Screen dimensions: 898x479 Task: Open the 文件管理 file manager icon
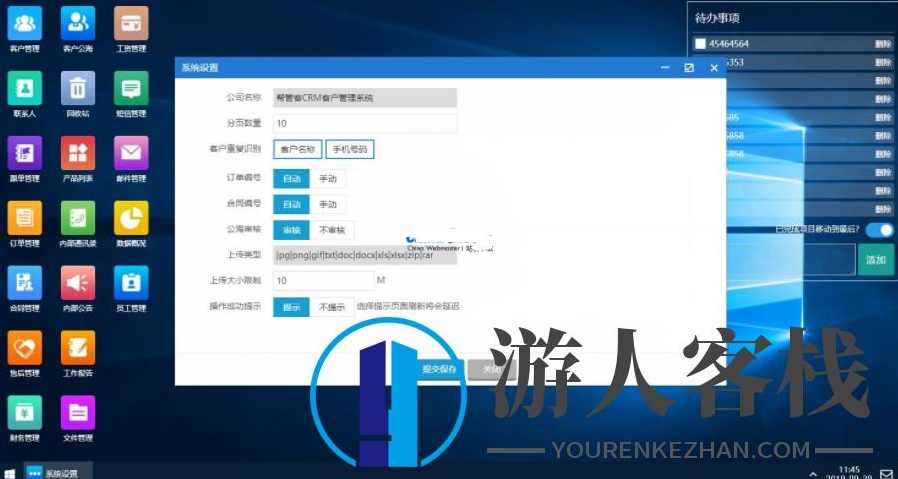point(78,413)
